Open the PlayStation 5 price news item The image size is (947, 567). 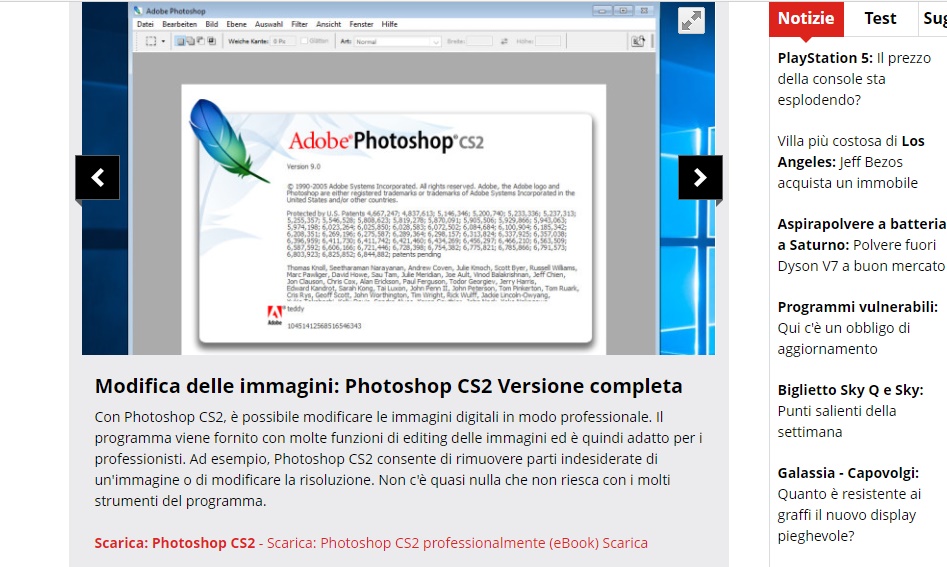click(x=854, y=79)
